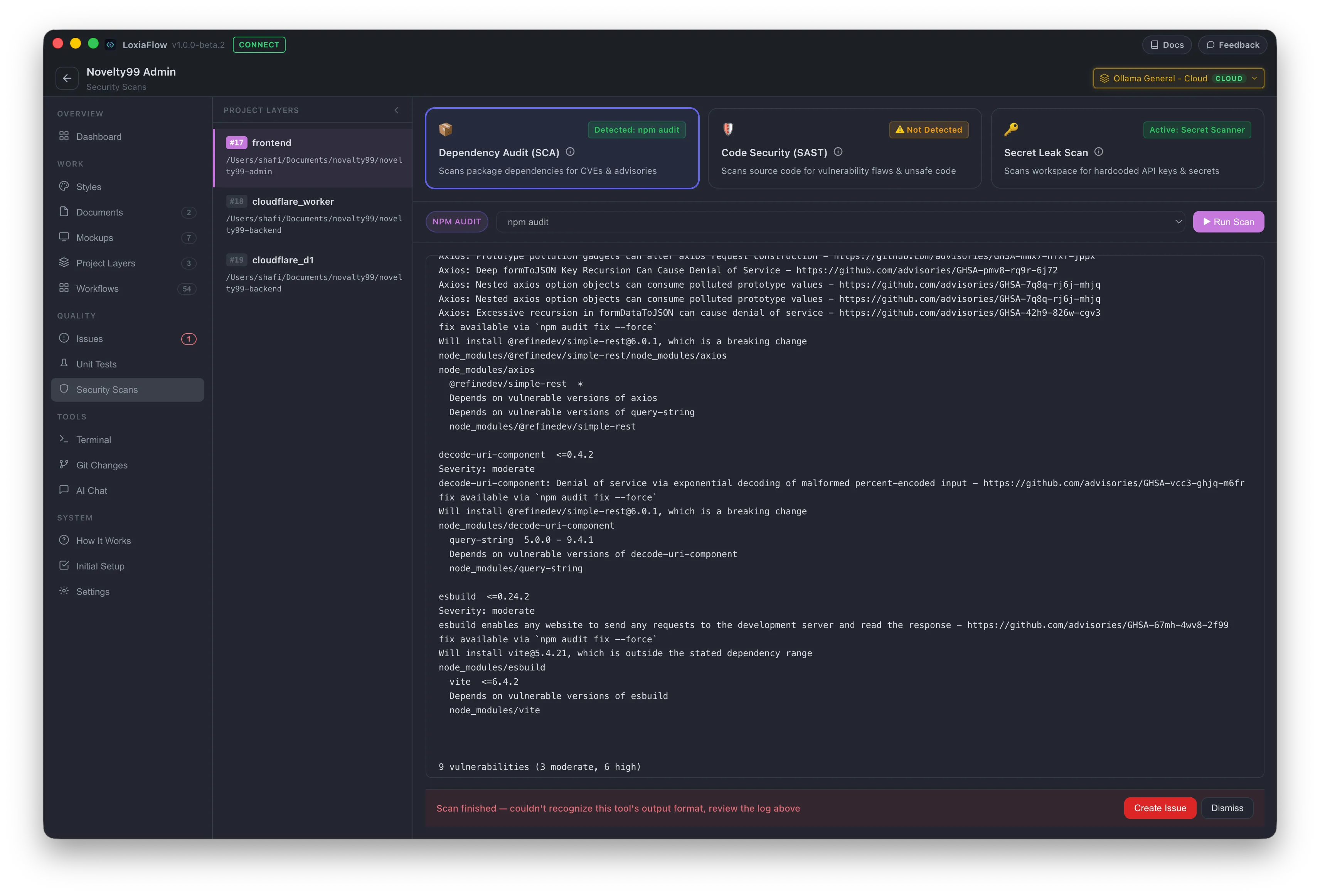Dismiss the scan finished banner
The width and height of the screenshot is (1320, 896).
(x=1227, y=807)
